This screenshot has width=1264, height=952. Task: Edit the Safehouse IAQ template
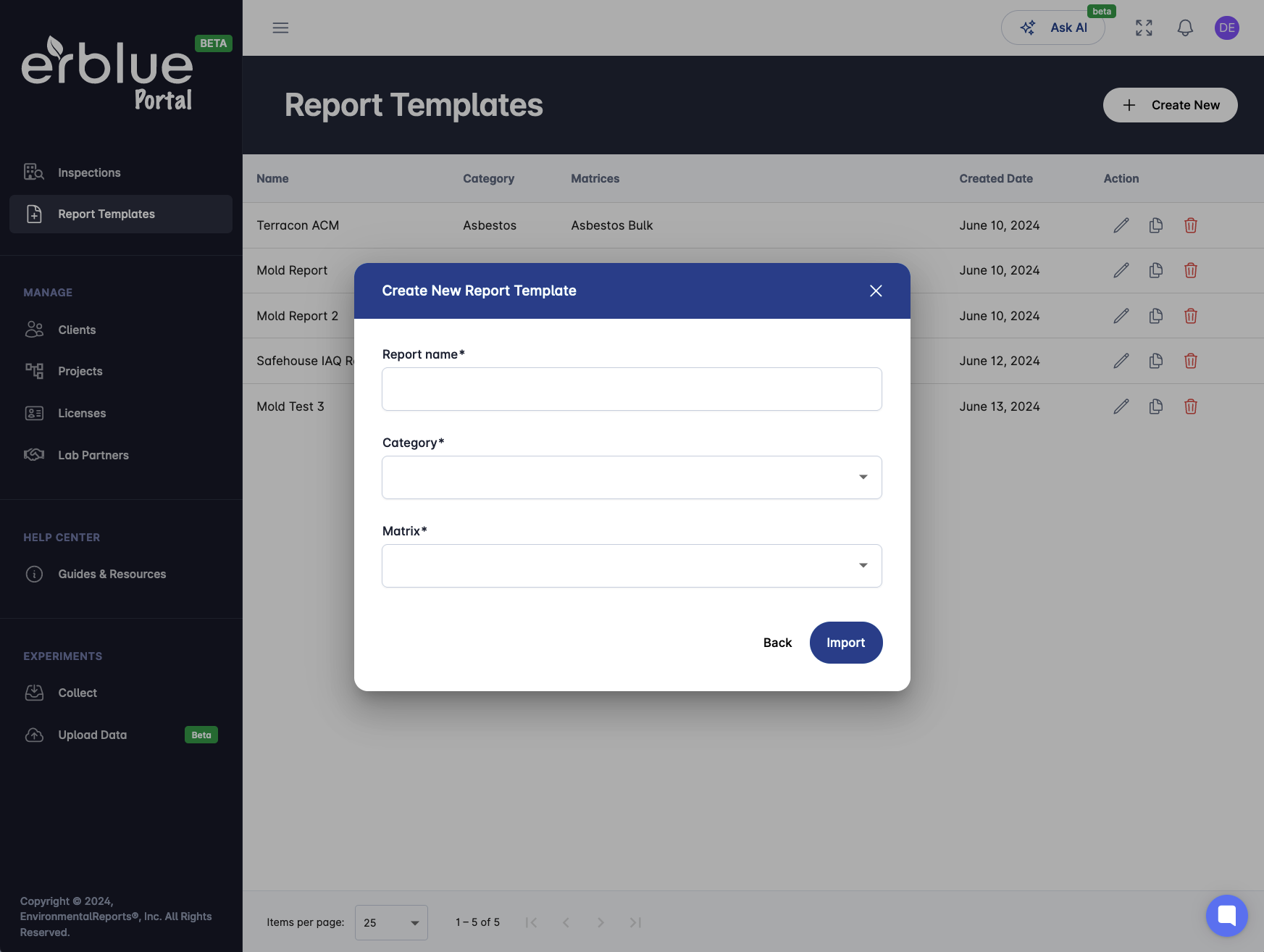(1121, 361)
